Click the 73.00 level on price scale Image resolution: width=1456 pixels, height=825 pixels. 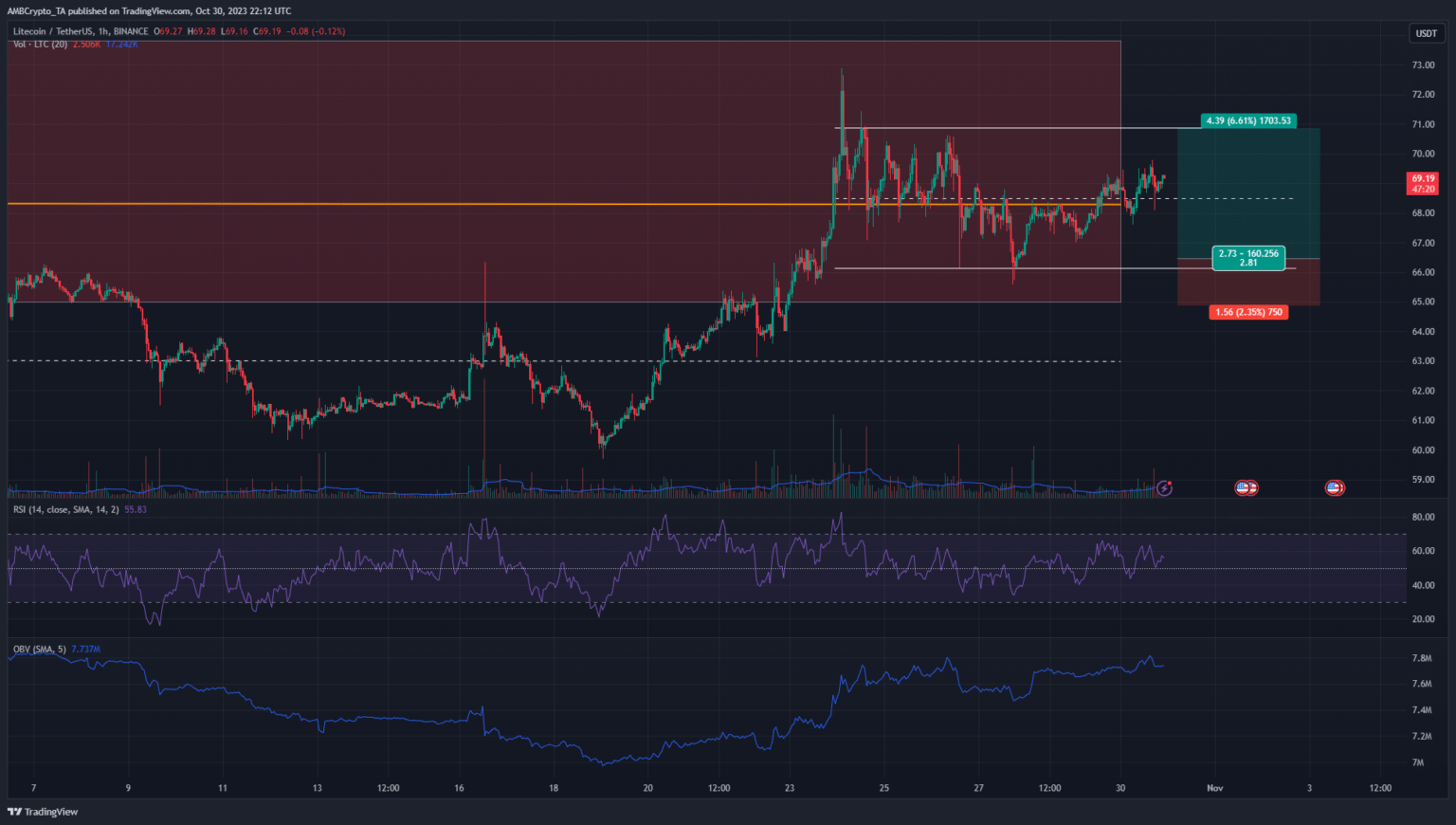[x=1422, y=65]
